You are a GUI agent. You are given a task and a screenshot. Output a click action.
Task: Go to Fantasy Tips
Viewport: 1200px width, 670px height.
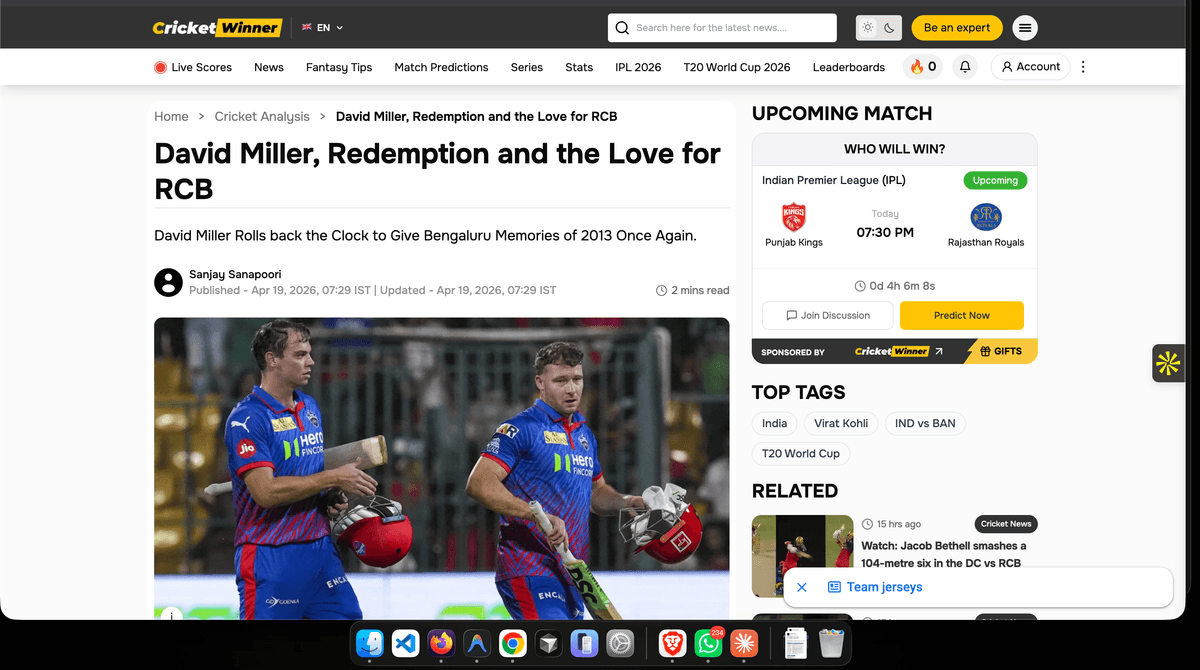click(x=339, y=67)
